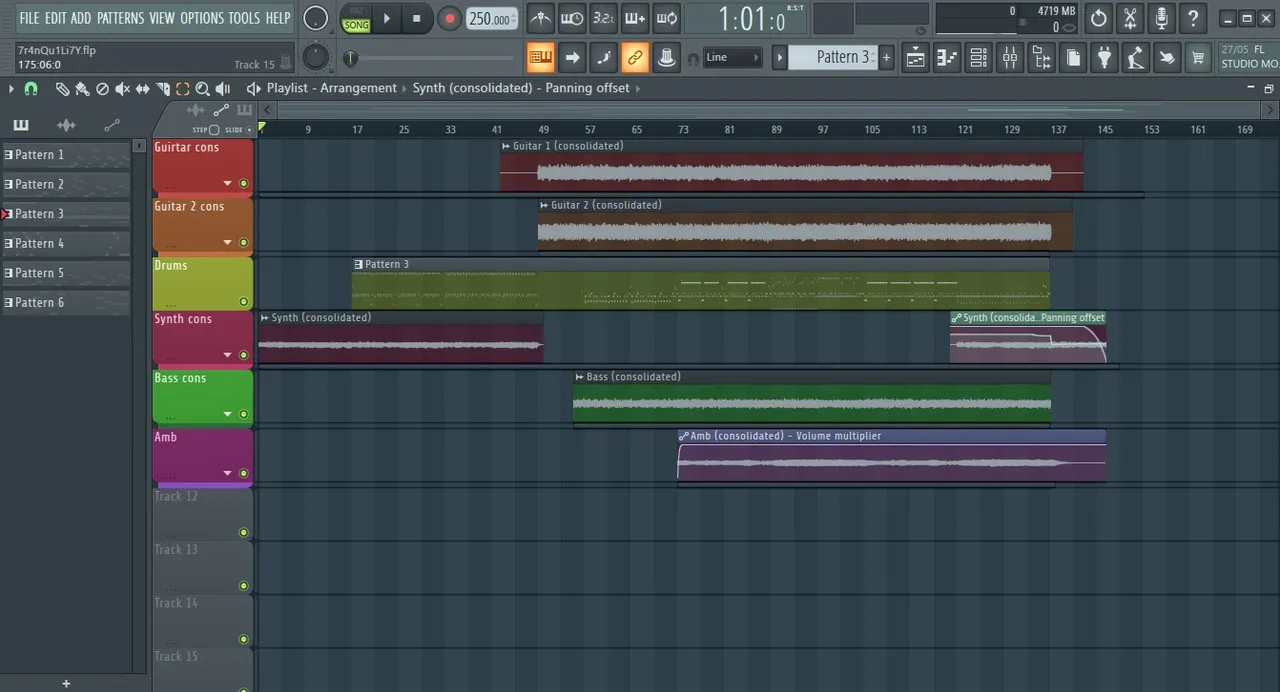This screenshot has width=1280, height=692.
Task: Select the Paint brush tool
Action: coord(82,89)
